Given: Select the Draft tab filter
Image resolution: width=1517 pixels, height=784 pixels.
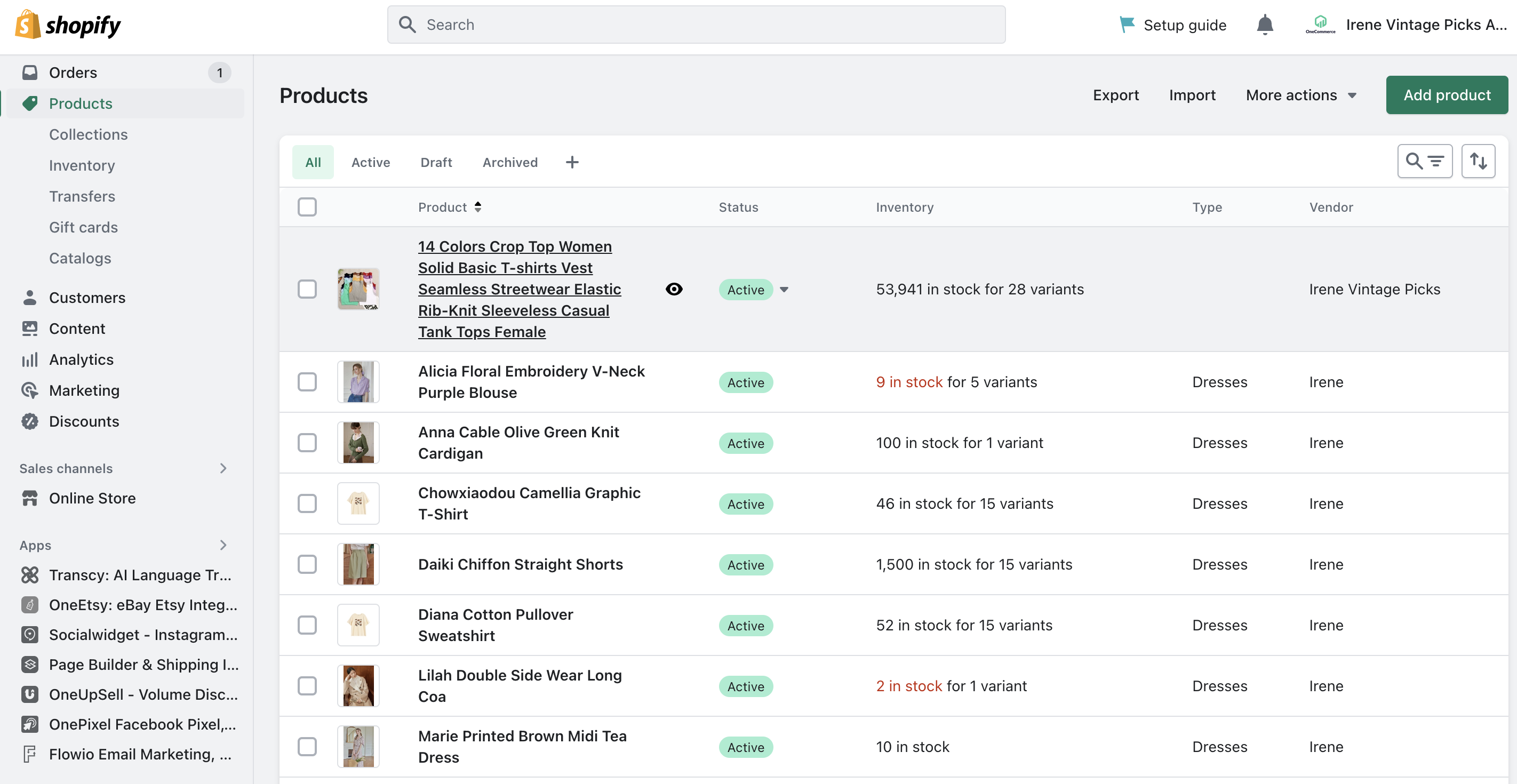Looking at the screenshot, I should tap(436, 161).
